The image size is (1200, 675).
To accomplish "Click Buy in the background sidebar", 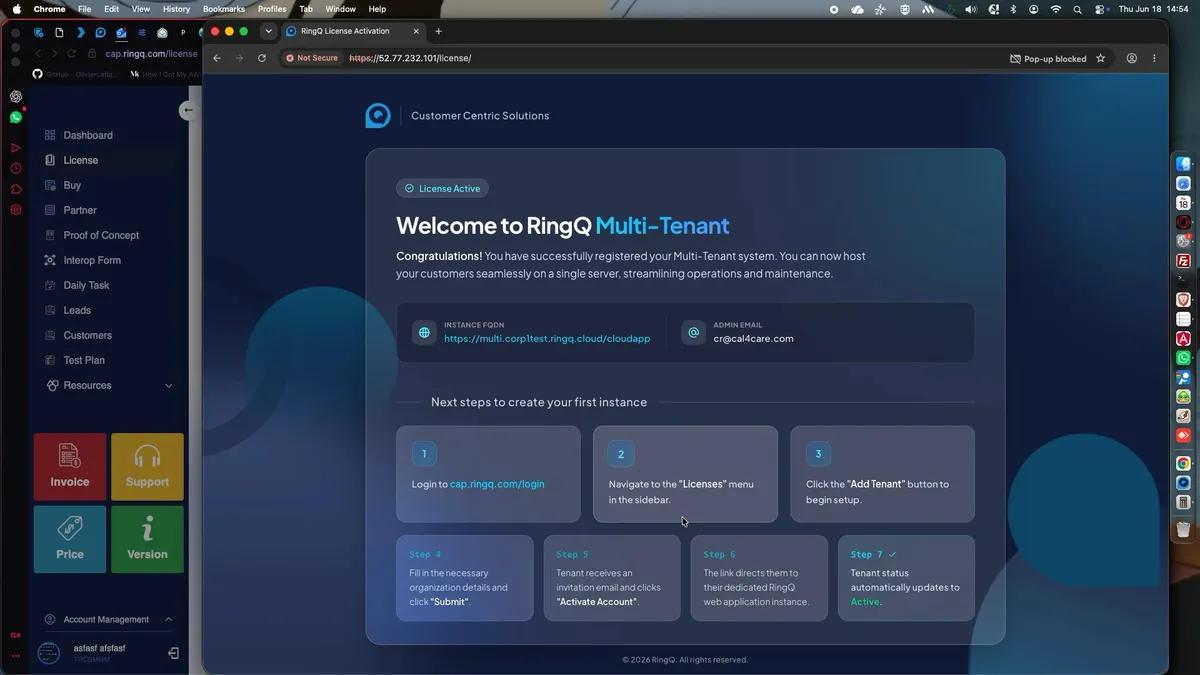I will point(72,185).
